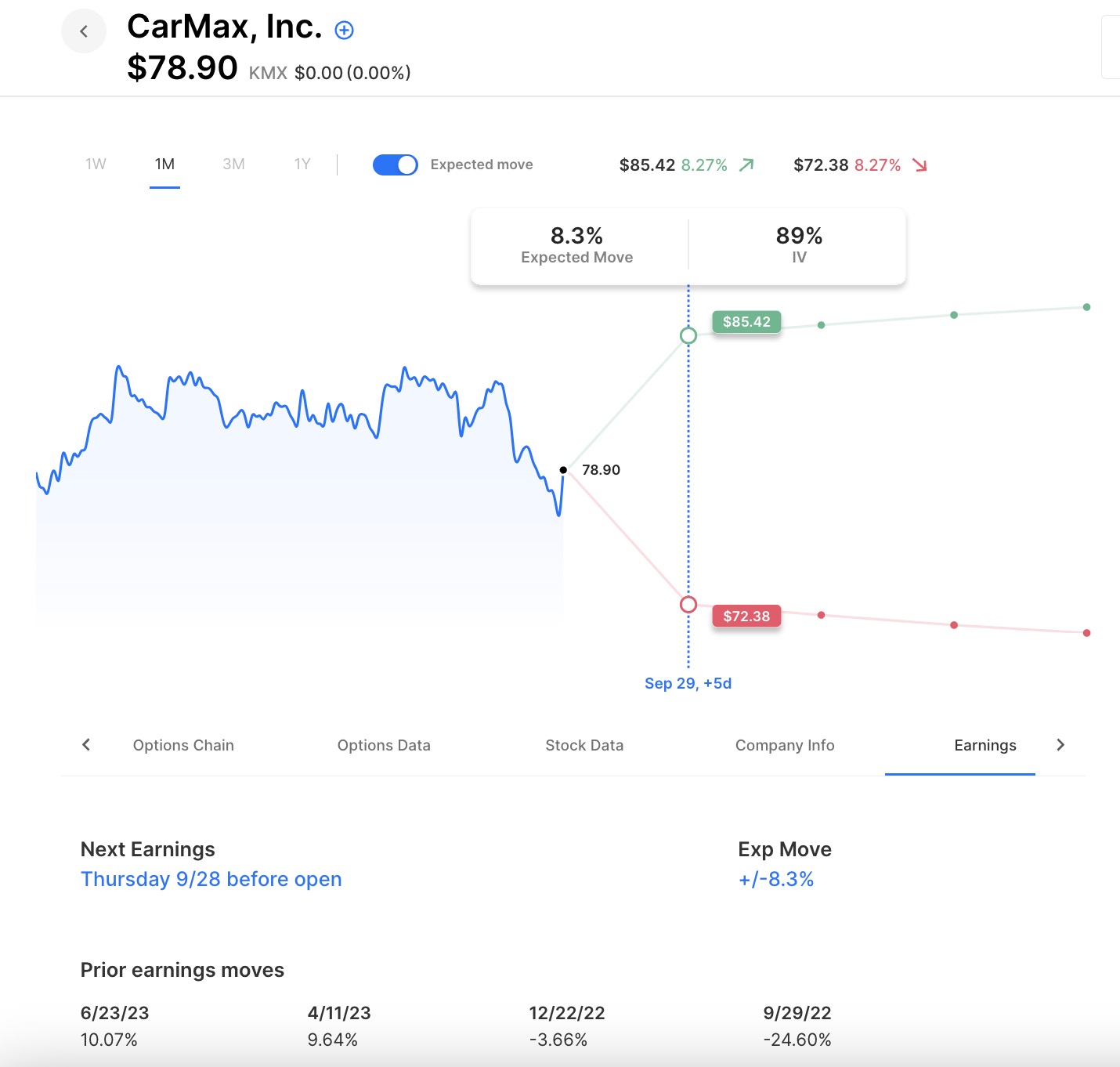Screen dimensions: 1120x1067
Task: Open the Company Info tab
Action: point(785,745)
